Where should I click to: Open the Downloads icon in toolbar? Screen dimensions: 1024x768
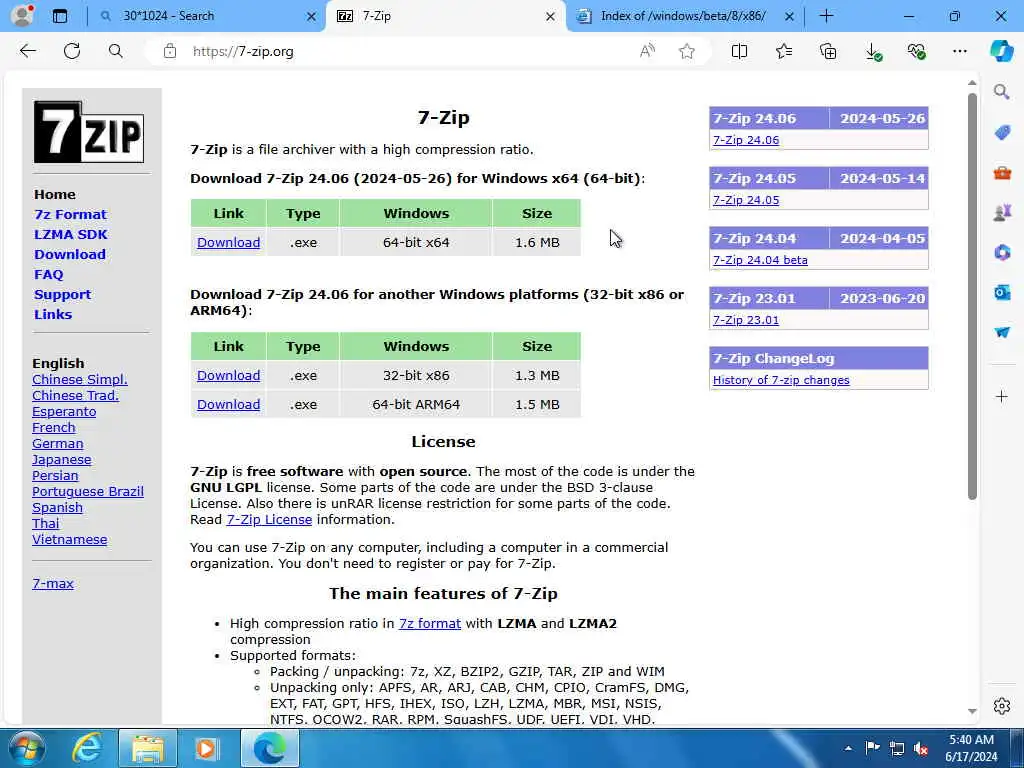point(873,52)
